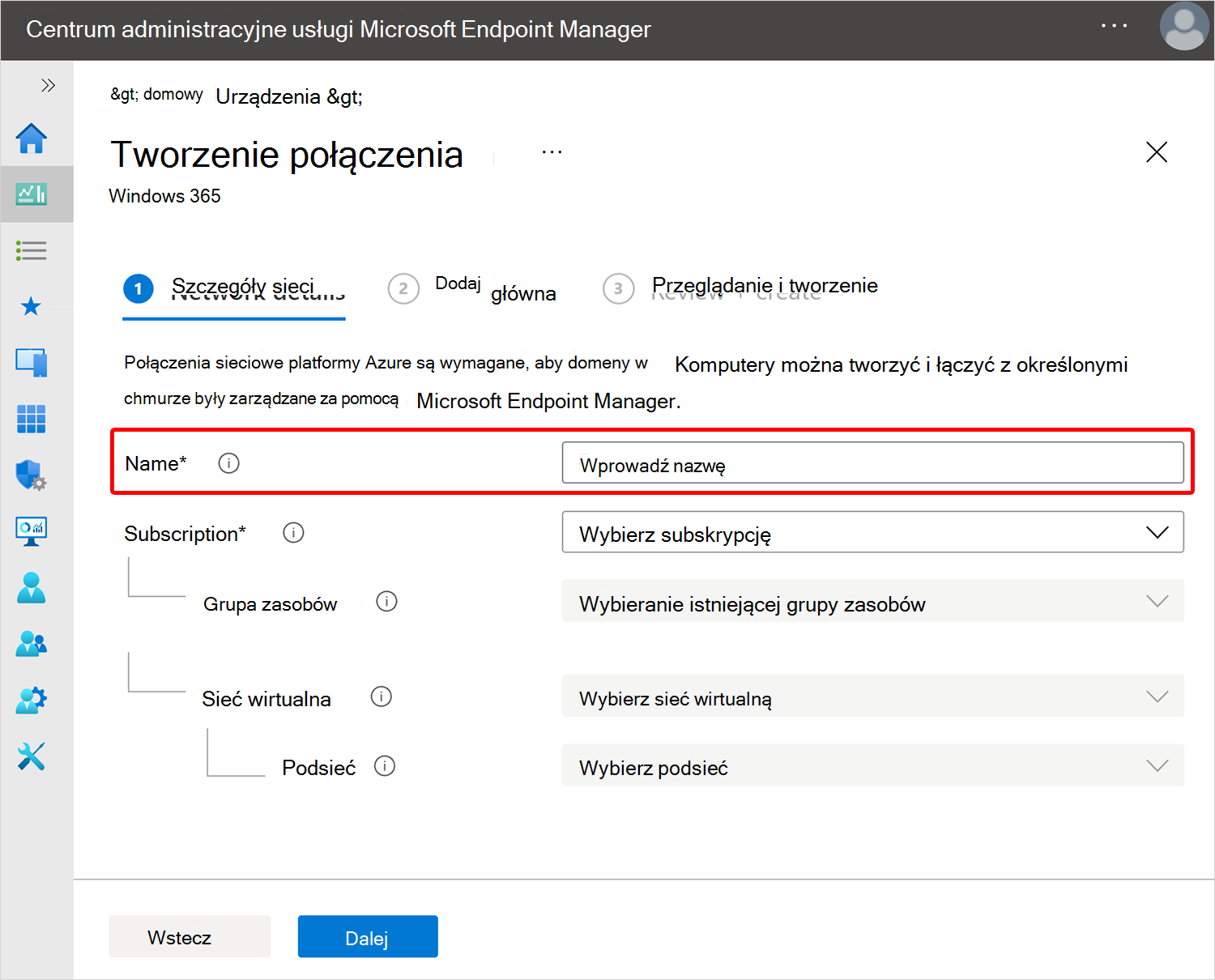Open the Favorites star icon
Image resolution: width=1215 pixels, height=980 pixels.
tap(32, 306)
